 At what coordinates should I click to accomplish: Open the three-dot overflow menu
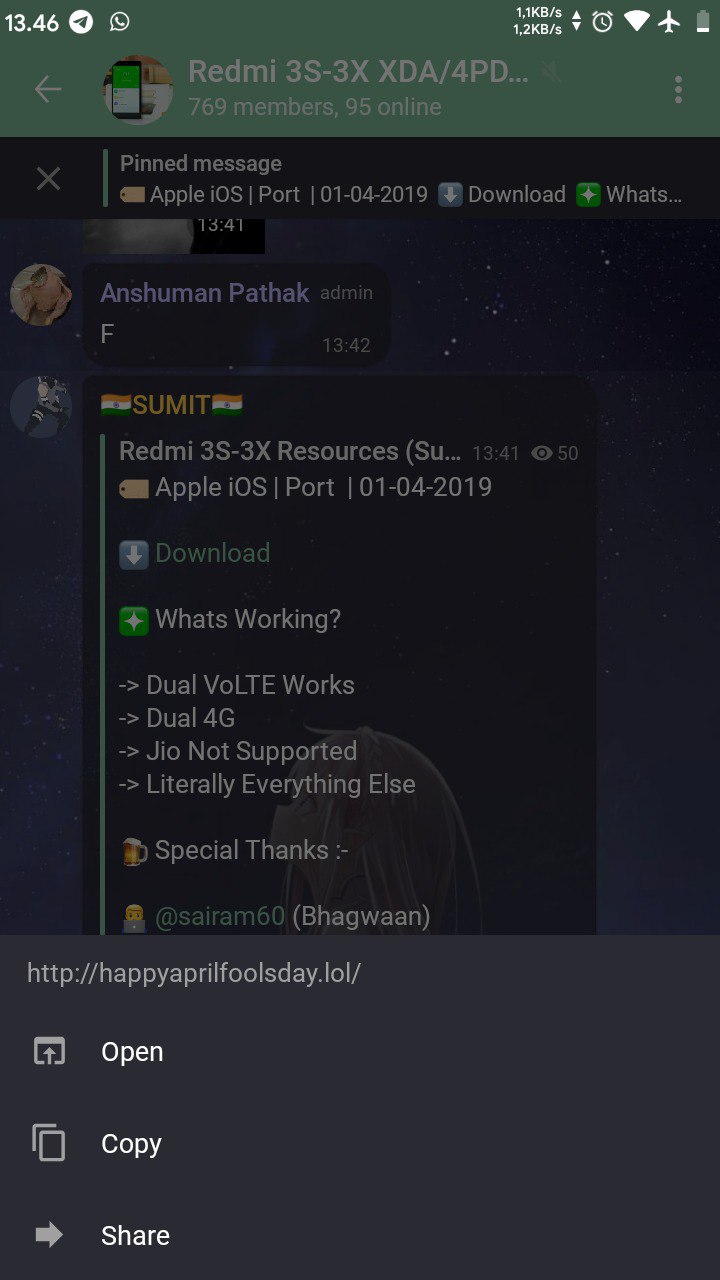[679, 90]
